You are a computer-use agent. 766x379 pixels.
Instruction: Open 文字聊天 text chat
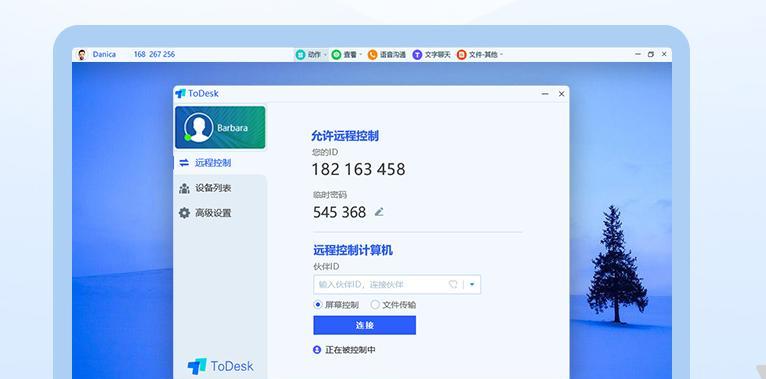point(431,55)
